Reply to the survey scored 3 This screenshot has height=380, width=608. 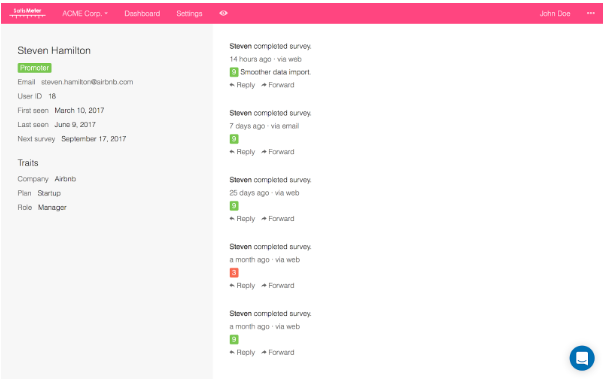pyautogui.click(x=242, y=285)
